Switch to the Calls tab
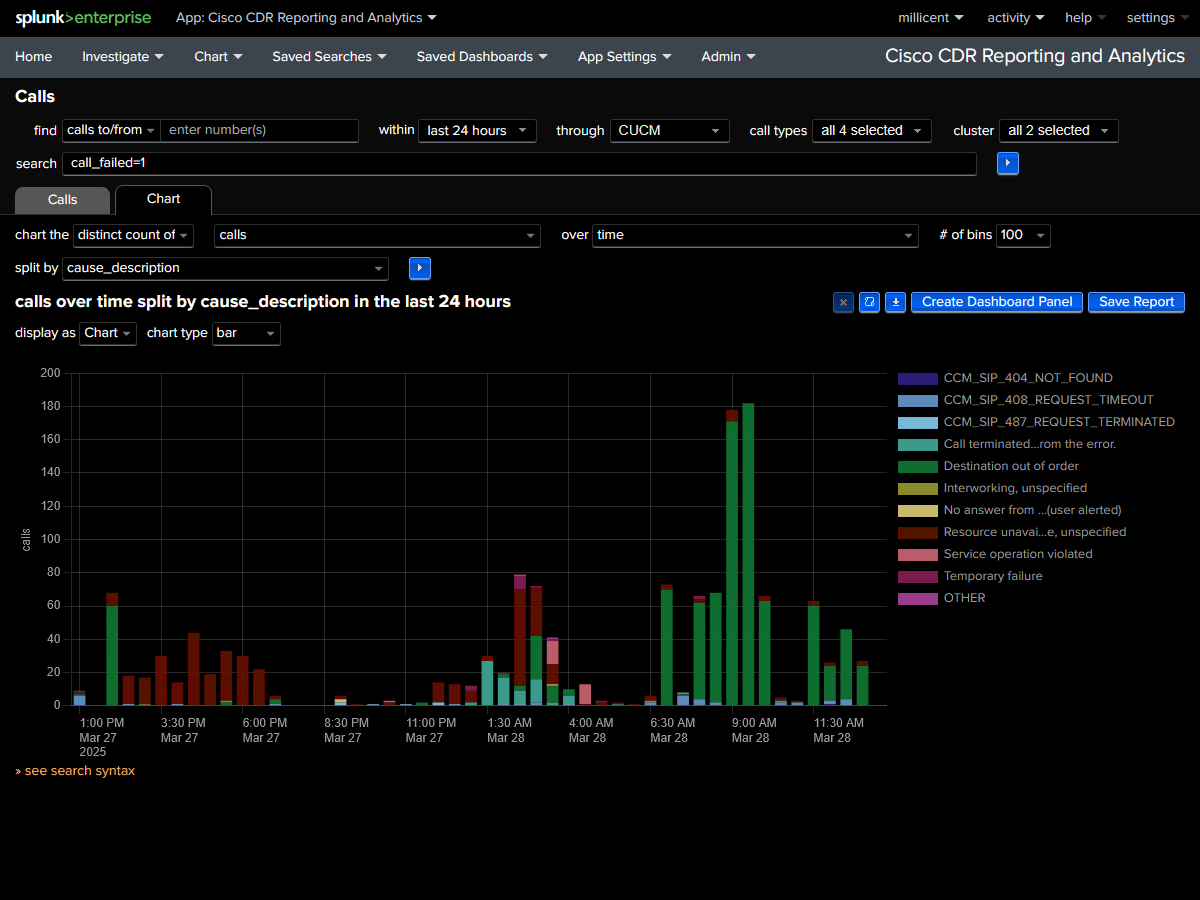This screenshot has width=1200, height=900. pyautogui.click(x=62, y=200)
